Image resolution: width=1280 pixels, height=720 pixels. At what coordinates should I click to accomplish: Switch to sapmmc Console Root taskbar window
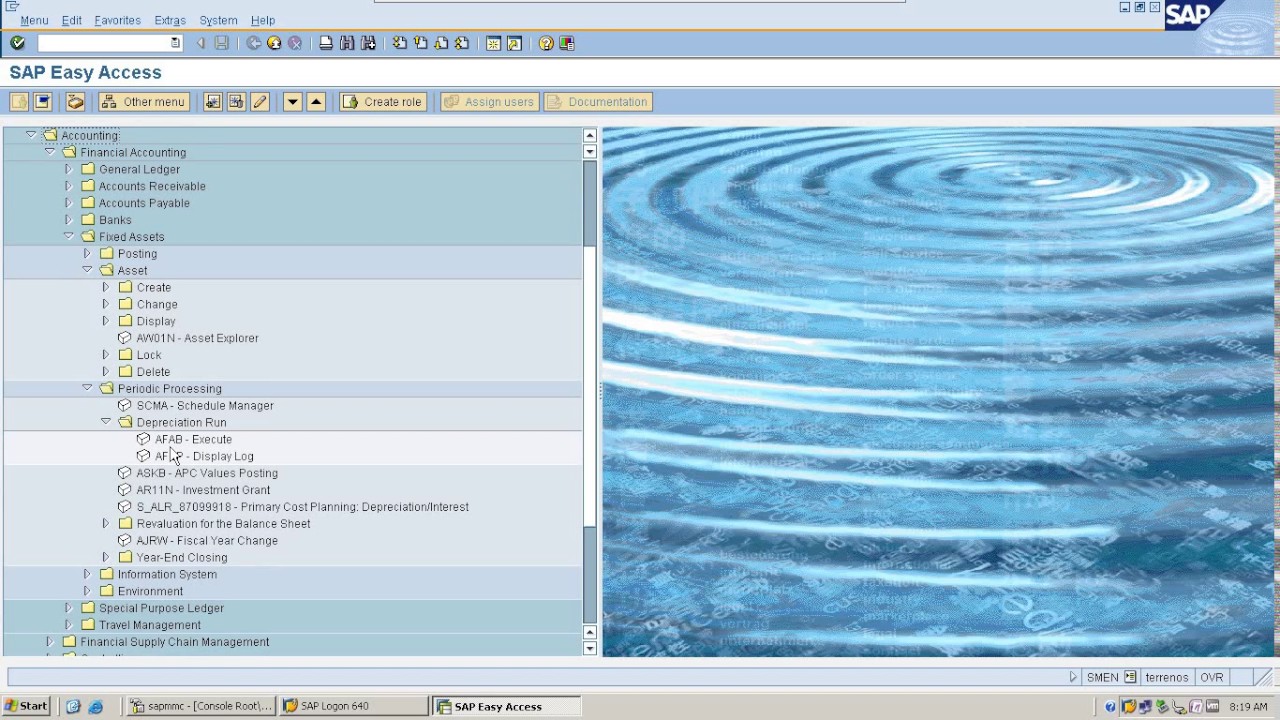tap(201, 706)
